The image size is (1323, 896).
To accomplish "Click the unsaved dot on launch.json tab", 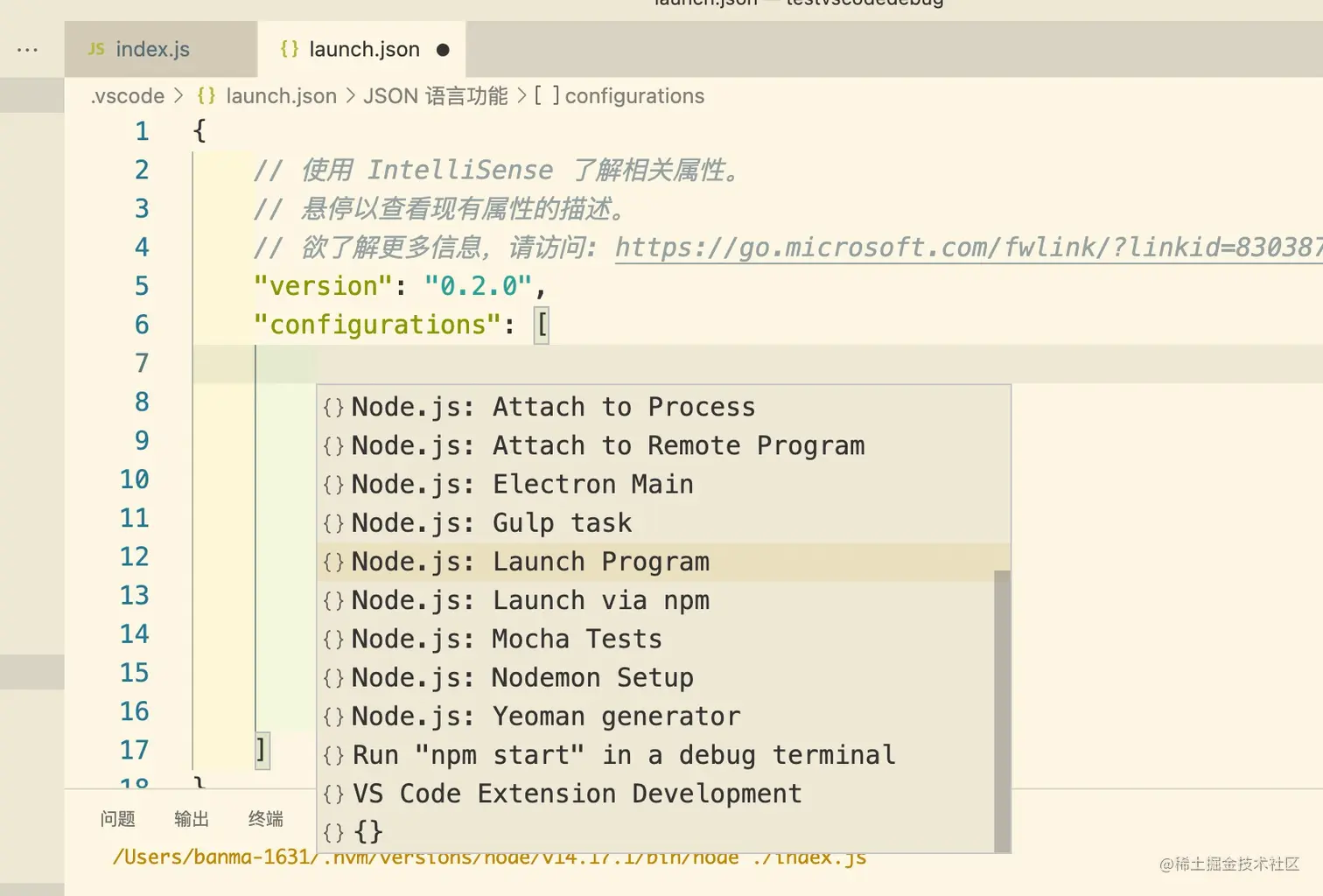I will [x=443, y=50].
